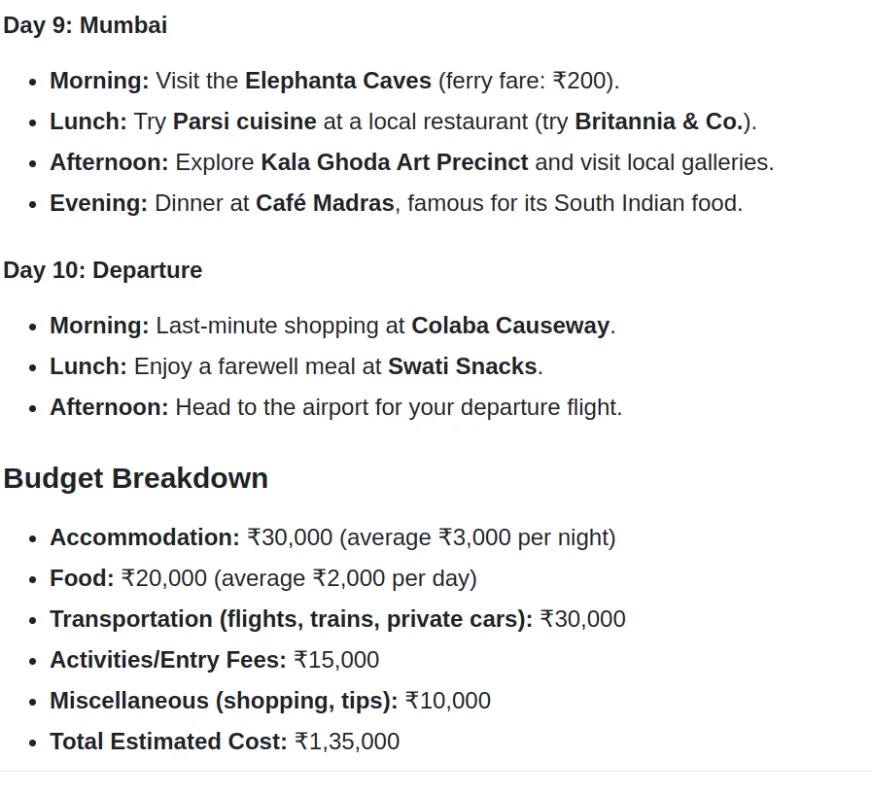872x795 pixels.
Task: Click Swati Snacks farewell meal text
Action: tap(462, 367)
